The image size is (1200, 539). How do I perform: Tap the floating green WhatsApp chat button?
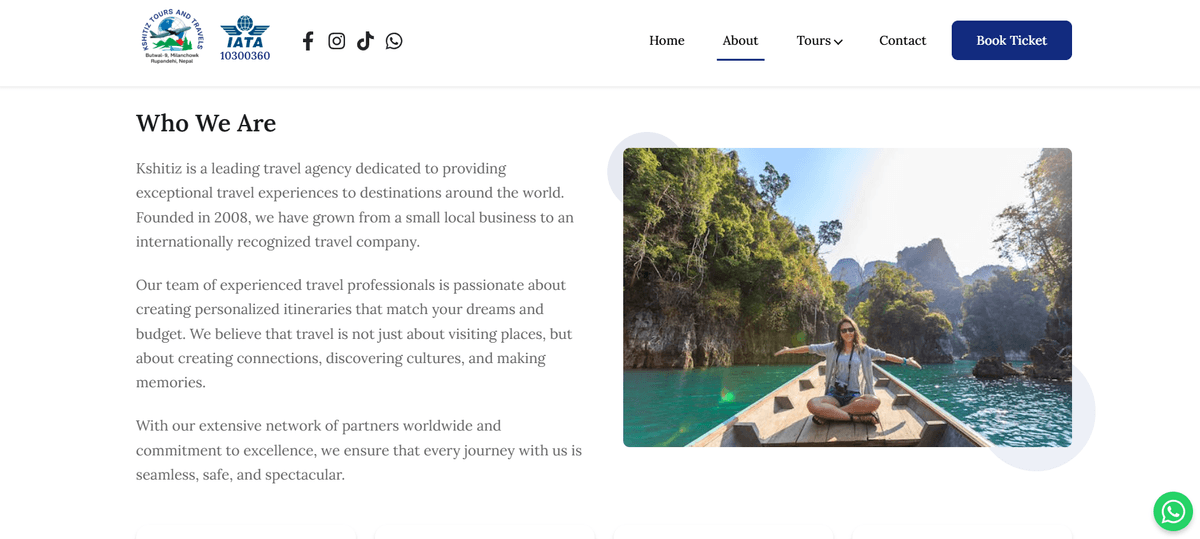coord(1173,512)
